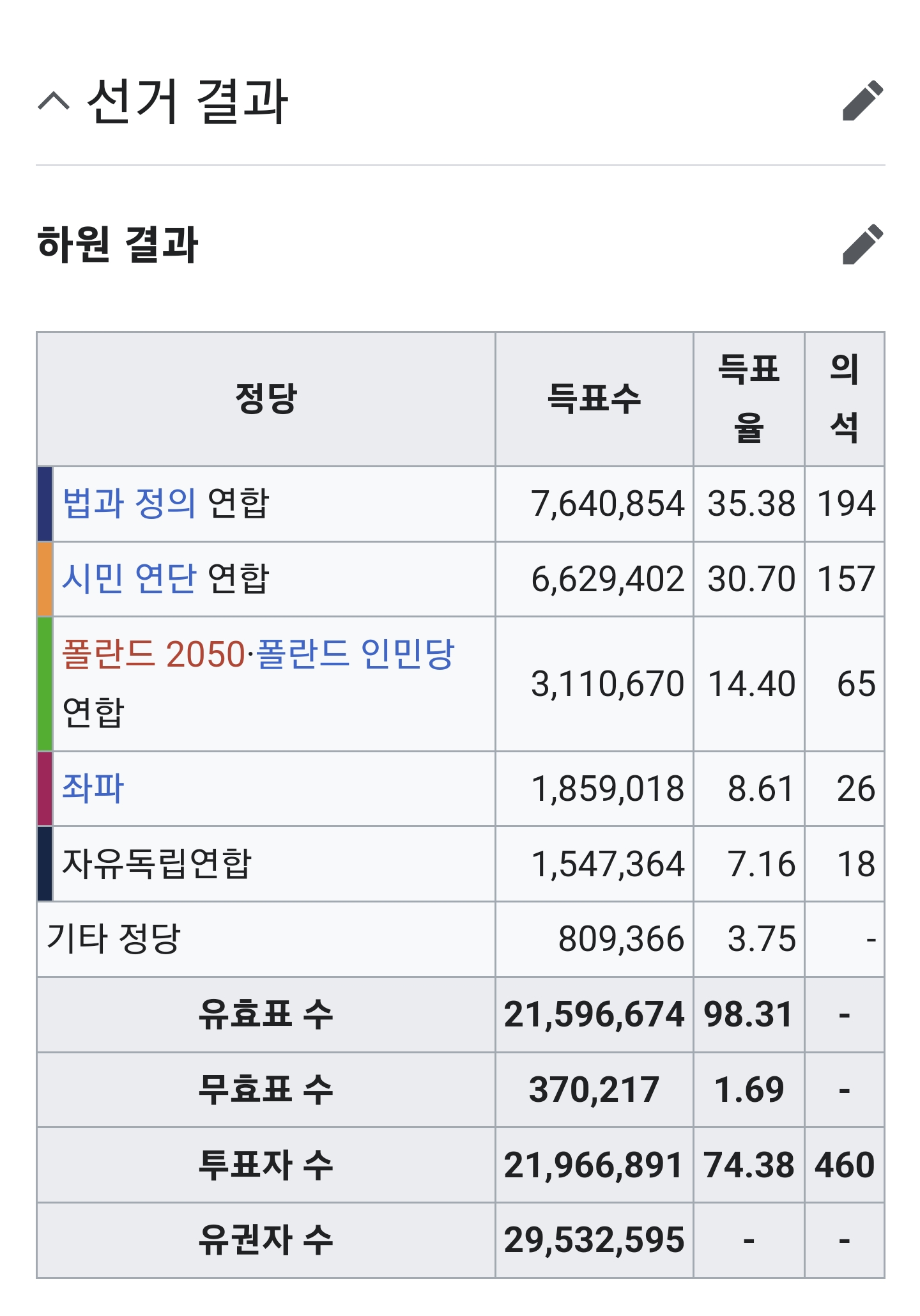Tap the 선거 결과 section heading
The width and height of the screenshot is (920, 1316).
point(187,101)
